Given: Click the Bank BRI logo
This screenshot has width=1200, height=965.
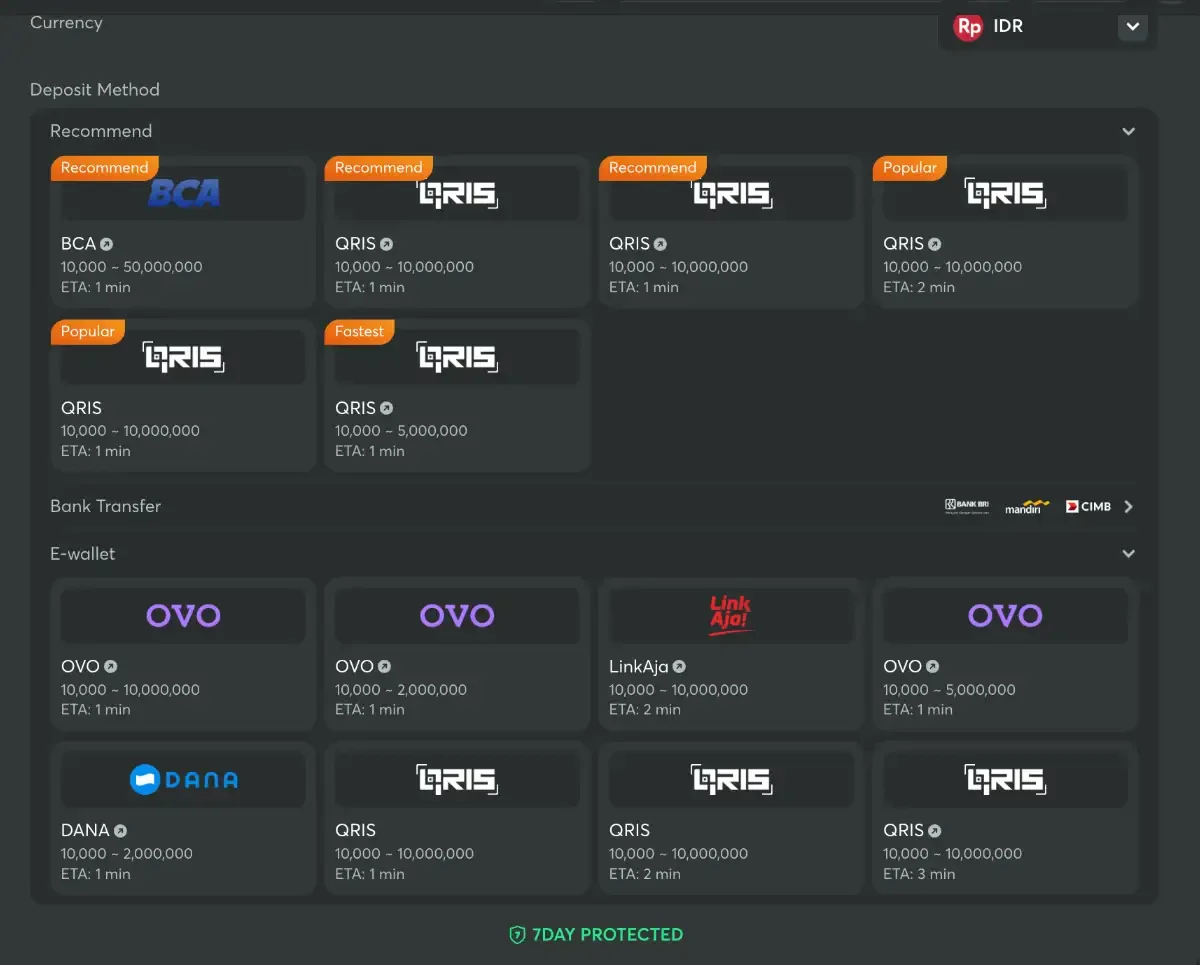Looking at the screenshot, I should (x=967, y=506).
